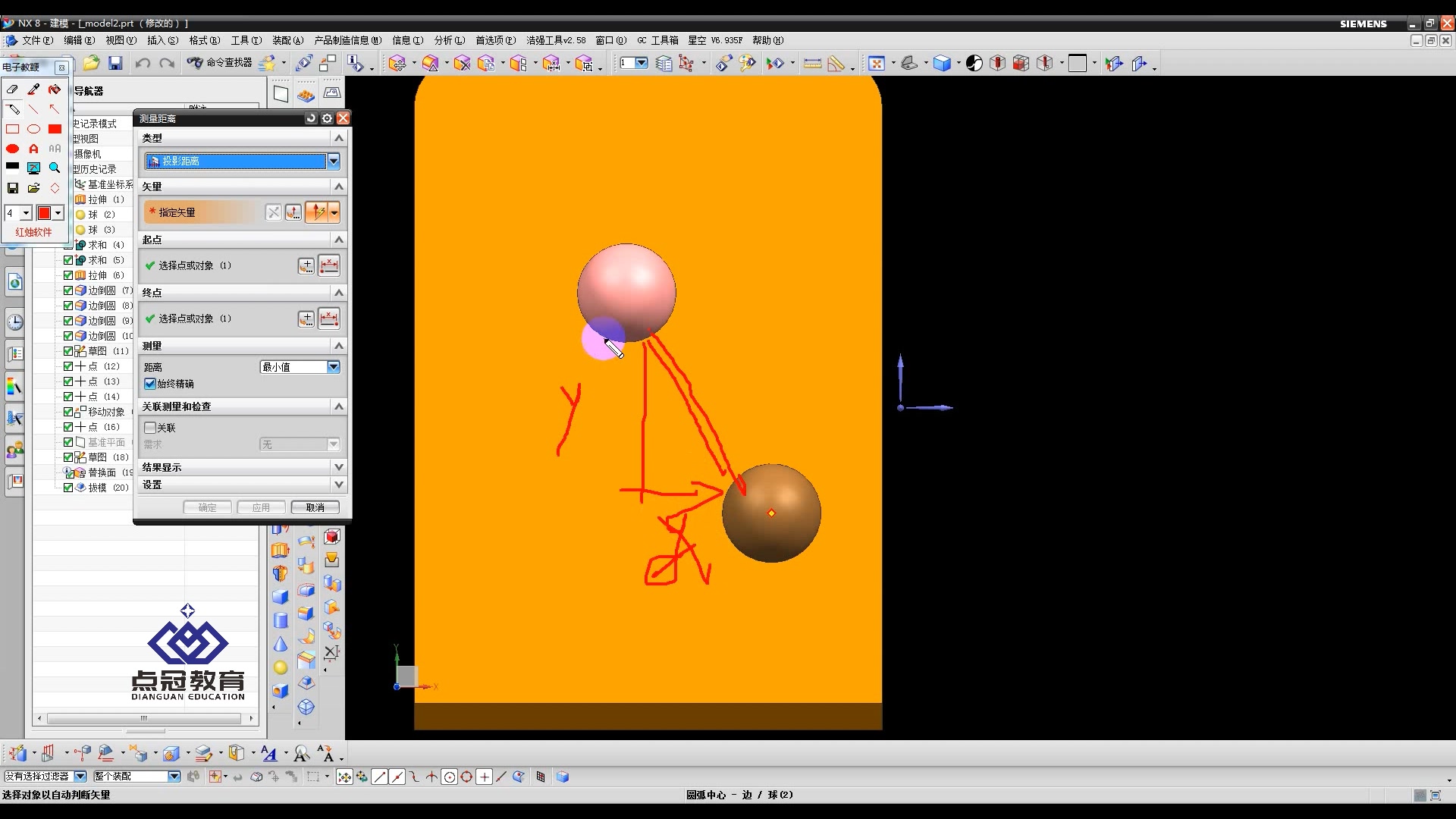Open the 最小值 distance dropdown
The image size is (1456, 819).
tap(333, 367)
